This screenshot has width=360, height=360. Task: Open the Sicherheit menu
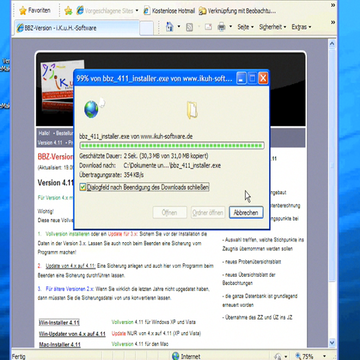pyautogui.click(x=273, y=27)
